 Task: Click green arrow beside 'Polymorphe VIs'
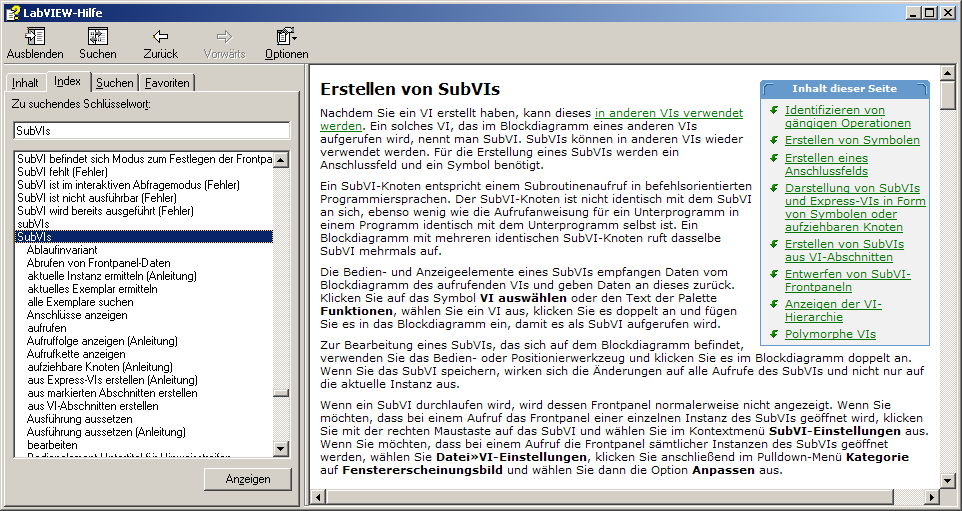tap(774, 334)
